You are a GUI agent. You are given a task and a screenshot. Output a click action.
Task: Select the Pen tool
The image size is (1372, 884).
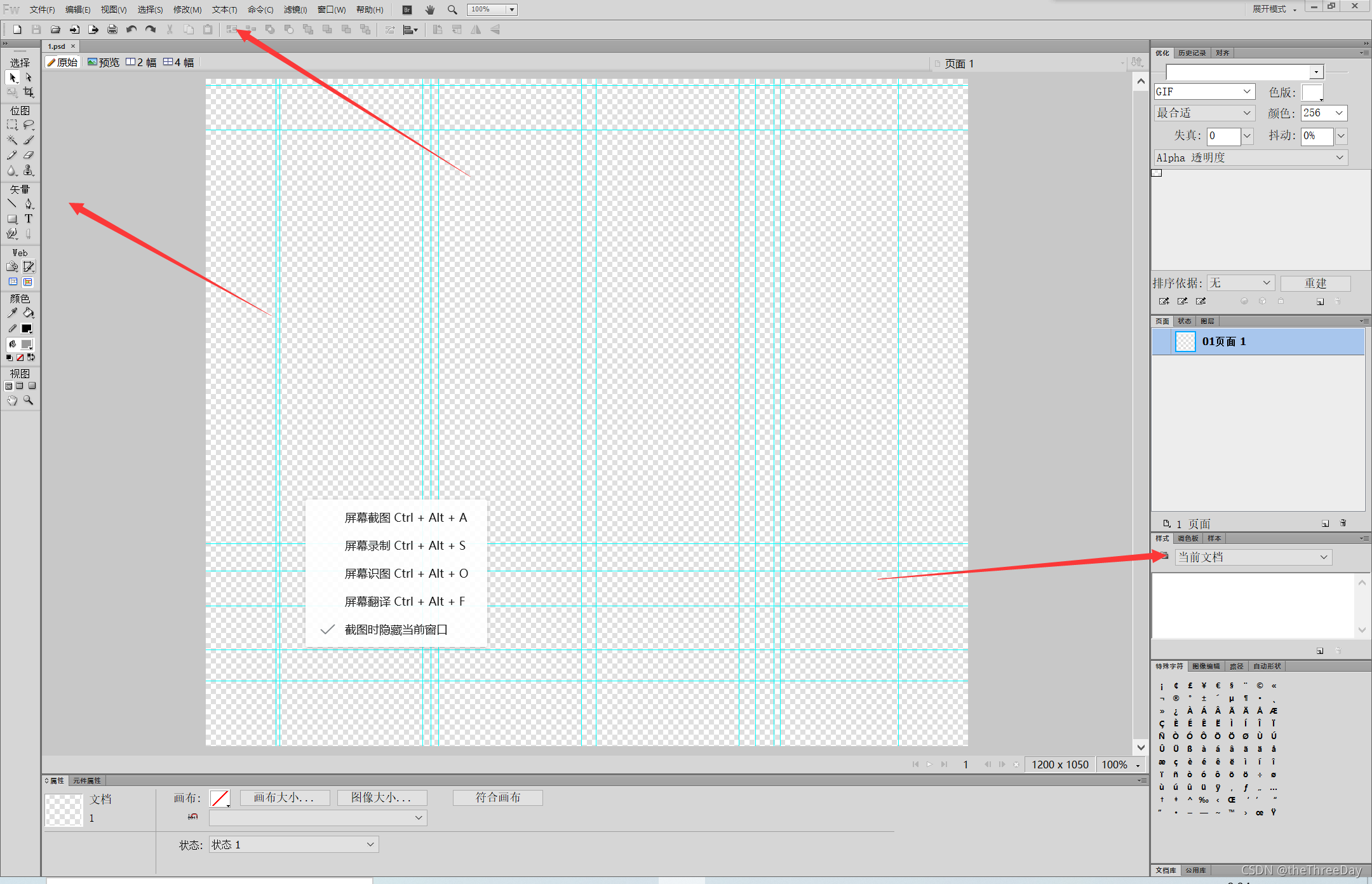[x=29, y=204]
